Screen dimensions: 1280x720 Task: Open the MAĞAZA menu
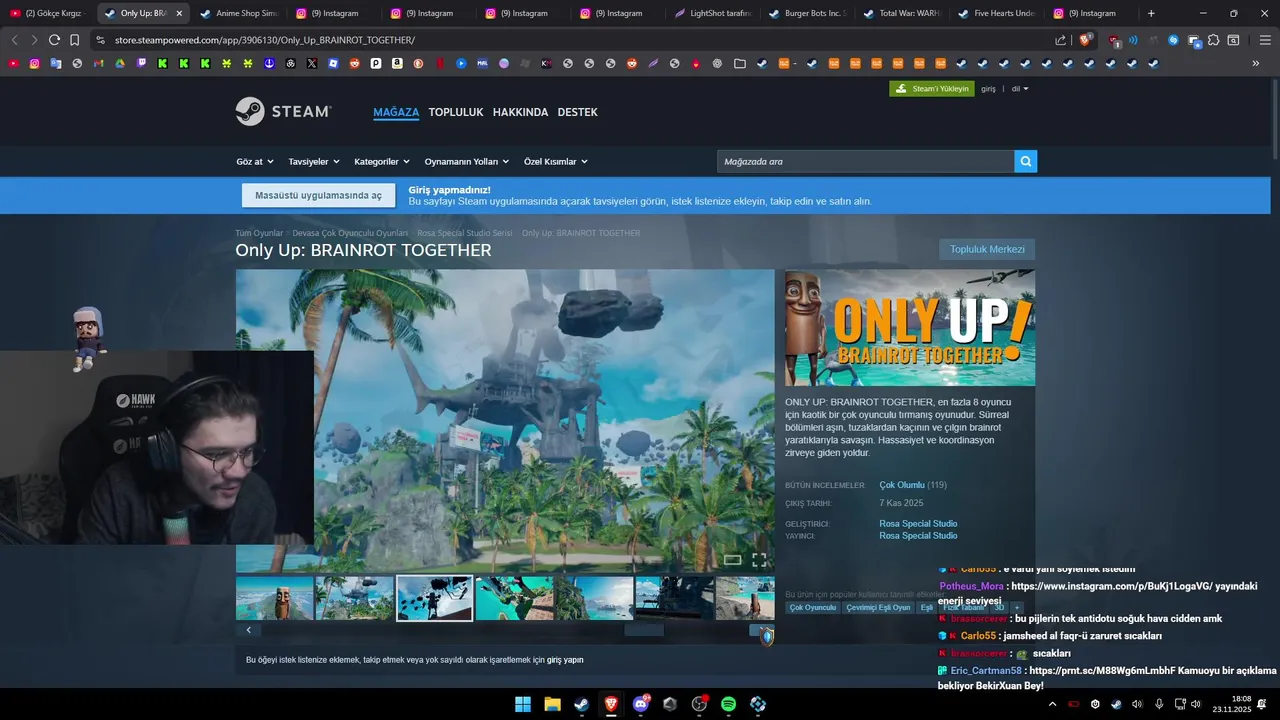coord(396,112)
